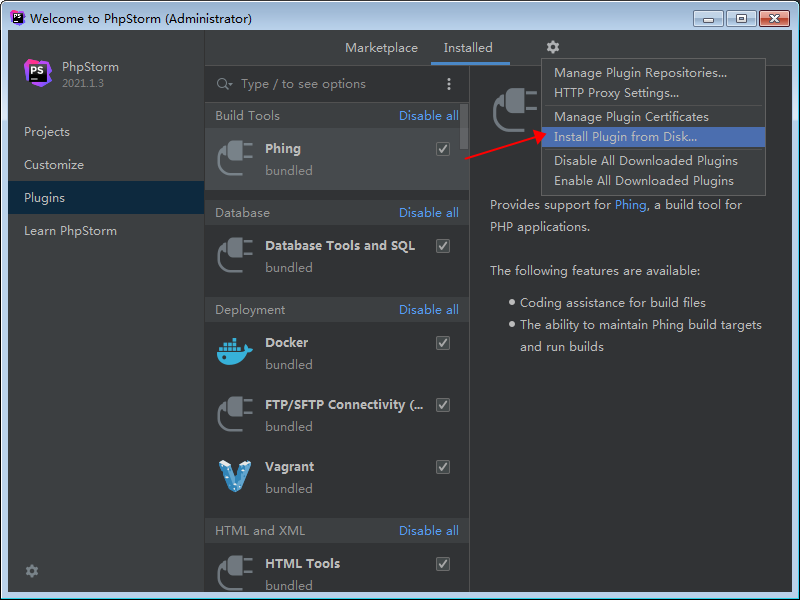Image resolution: width=800 pixels, height=600 pixels.
Task: Uncheck the HTML Tools checkbox
Action: point(443,564)
